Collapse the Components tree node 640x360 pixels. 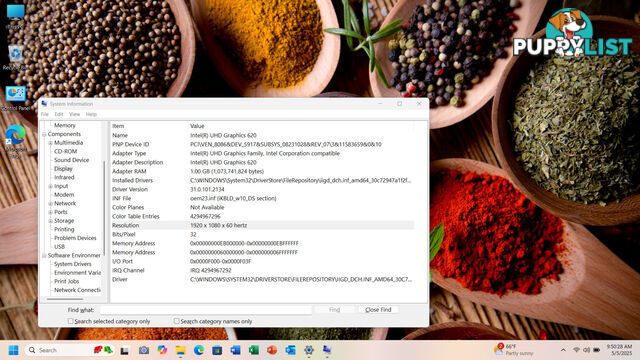[44, 134]
